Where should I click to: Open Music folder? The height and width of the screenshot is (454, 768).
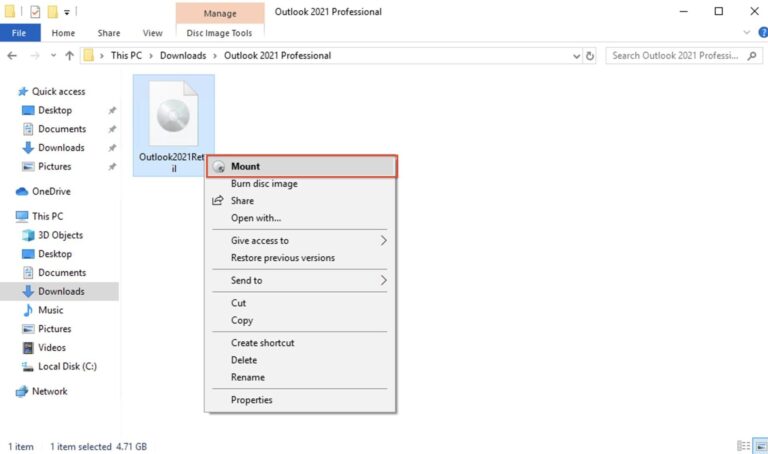pyautogui.click(x=50, y=310)
